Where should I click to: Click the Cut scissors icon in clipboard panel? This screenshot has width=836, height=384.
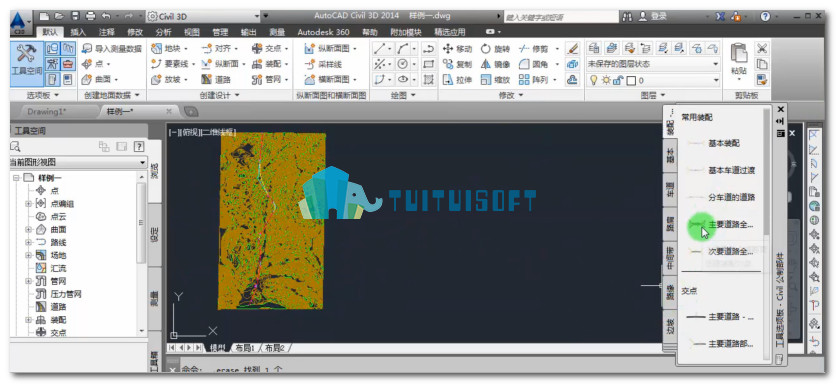coord(762,49)
